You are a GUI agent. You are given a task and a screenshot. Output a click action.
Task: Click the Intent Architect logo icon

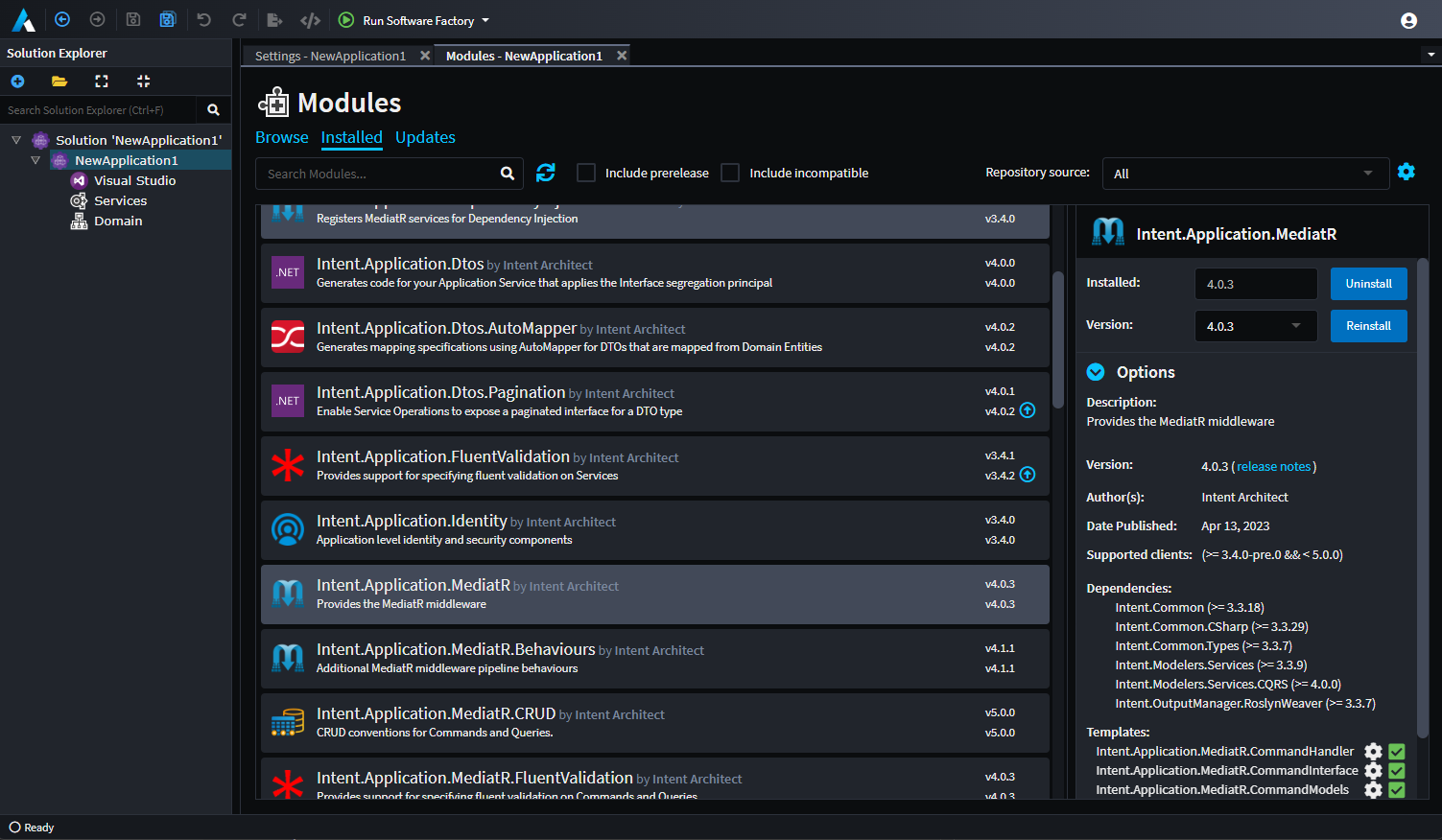click(x=23, y=20)
